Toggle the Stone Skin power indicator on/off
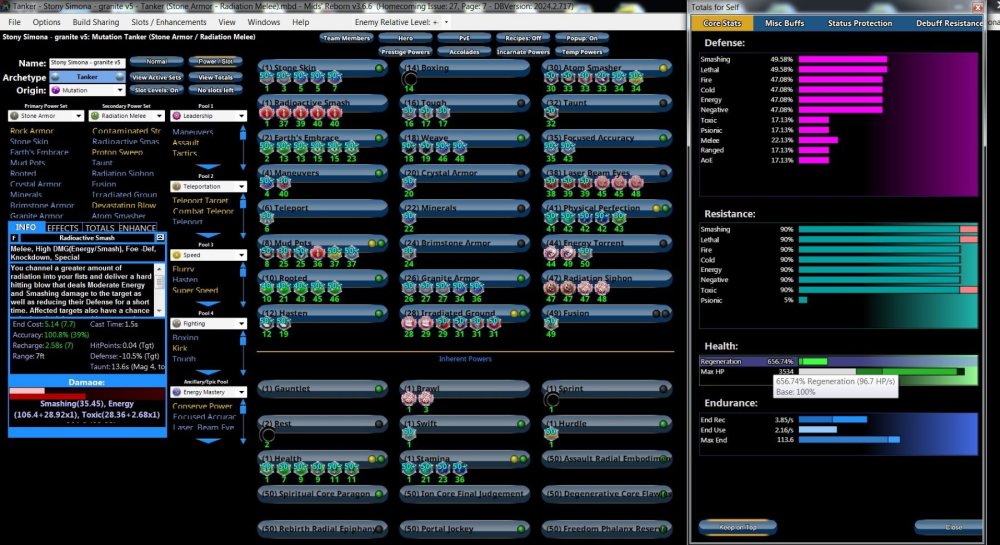The height and width of the screenshot is (545, 1000). click(380, 69)
